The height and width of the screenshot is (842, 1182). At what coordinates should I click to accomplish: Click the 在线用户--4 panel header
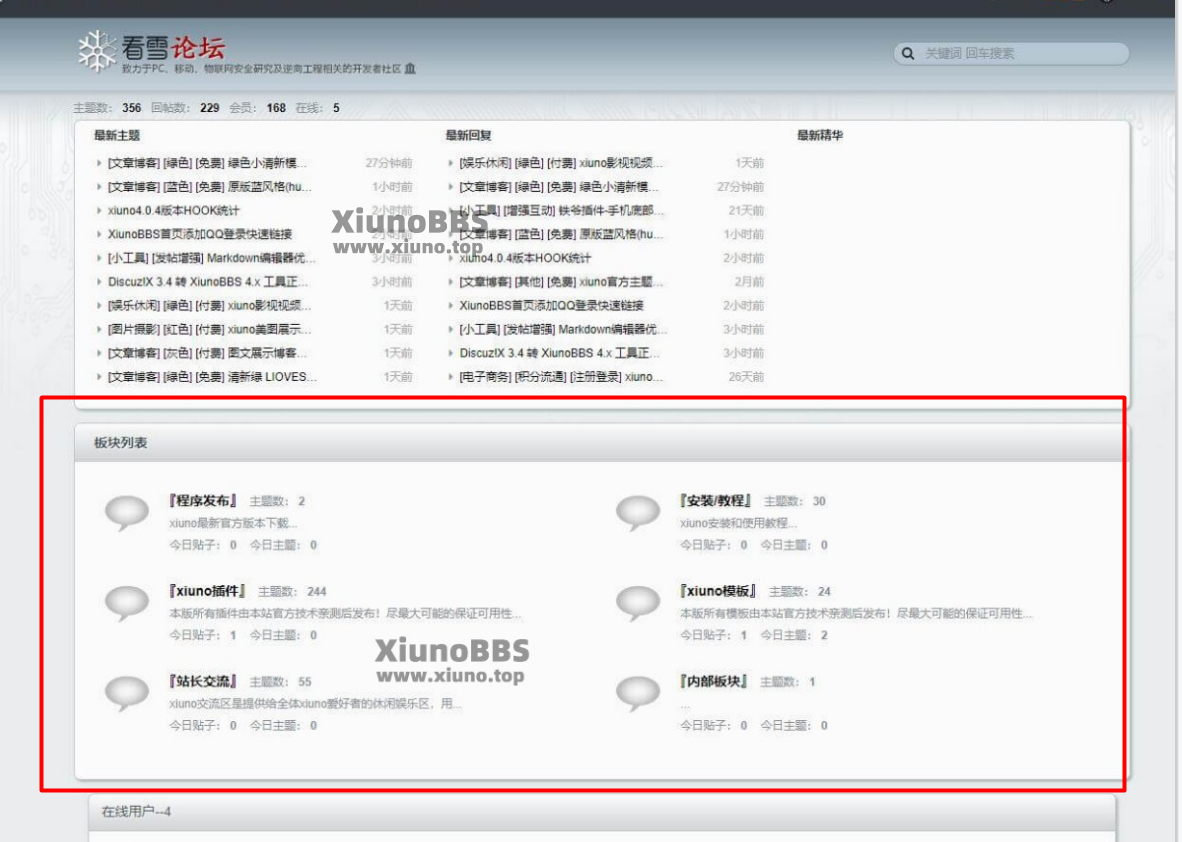tap(602, 812)
